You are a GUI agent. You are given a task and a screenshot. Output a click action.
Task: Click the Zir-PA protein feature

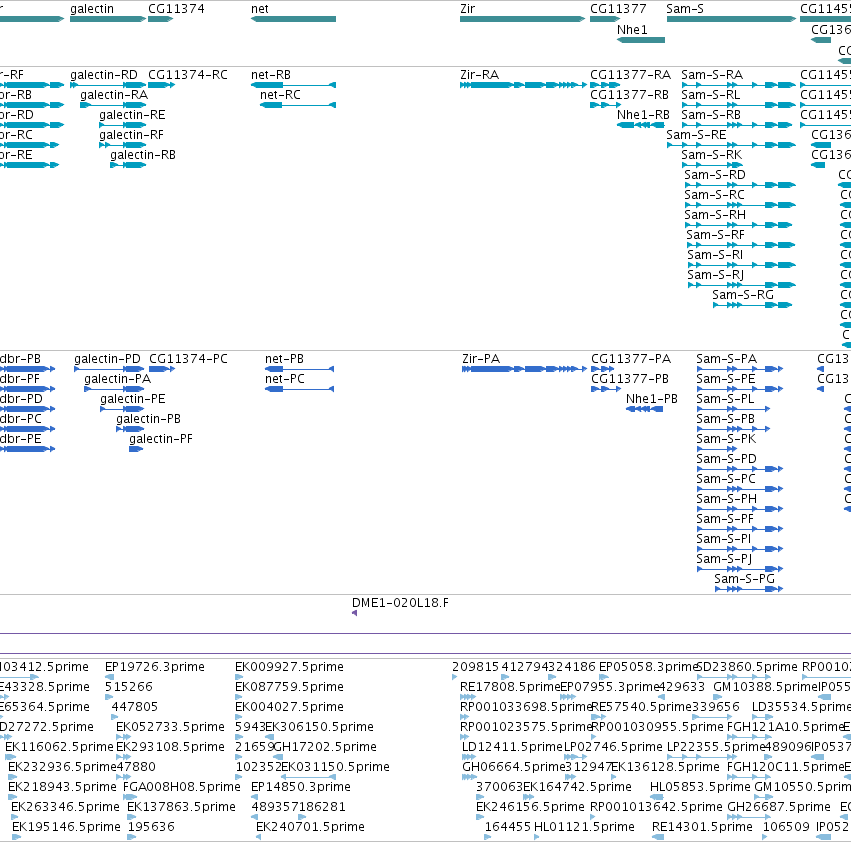pos(525,369)
